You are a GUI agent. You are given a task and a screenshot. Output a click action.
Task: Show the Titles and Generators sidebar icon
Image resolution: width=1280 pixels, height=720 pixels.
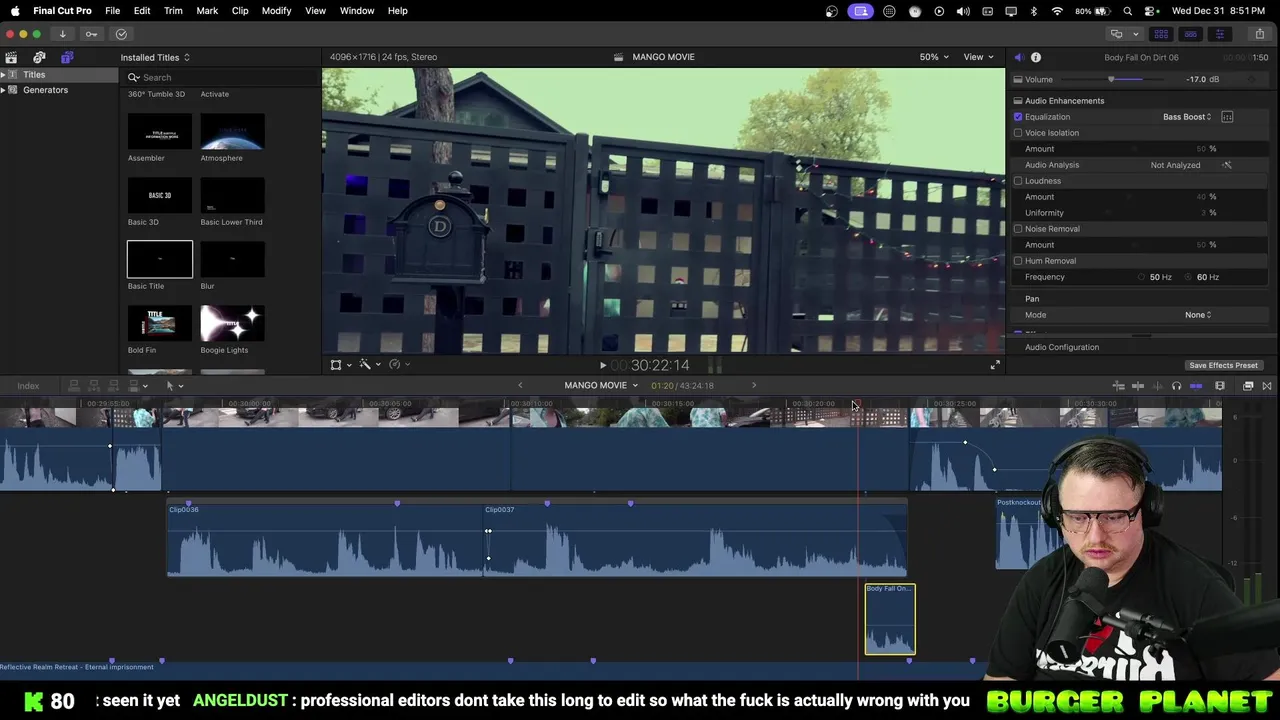(67, 57)
